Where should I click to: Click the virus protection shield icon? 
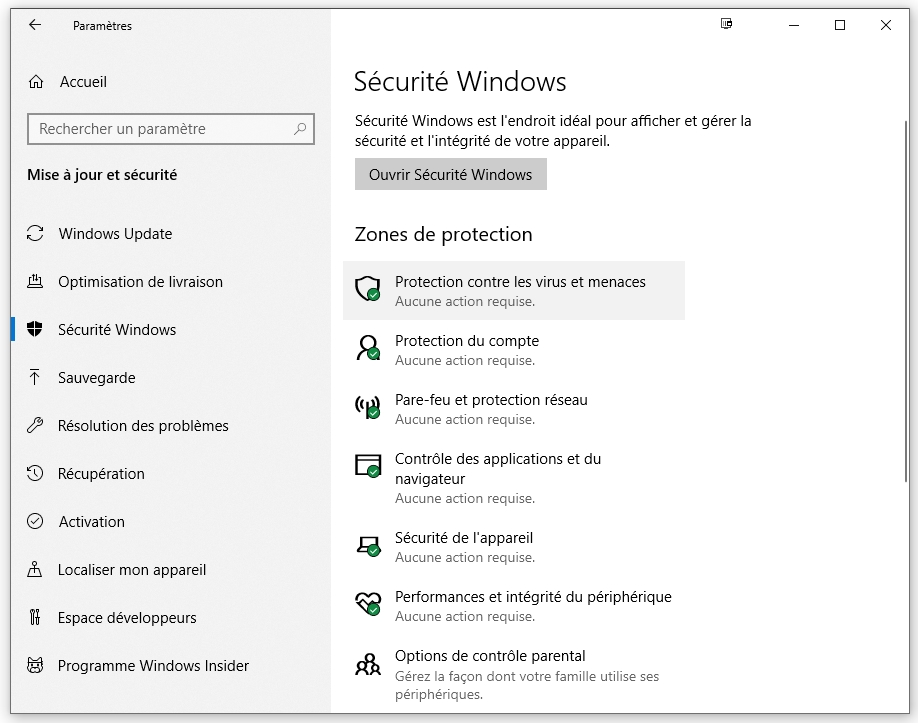pos(367,289)
